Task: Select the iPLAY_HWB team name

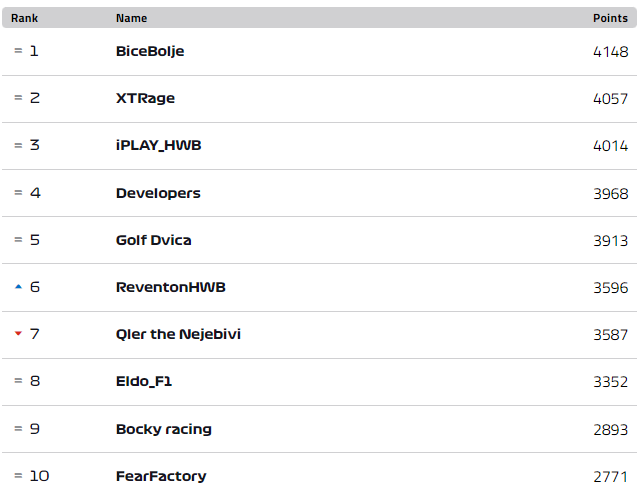Action: (158, 145)
